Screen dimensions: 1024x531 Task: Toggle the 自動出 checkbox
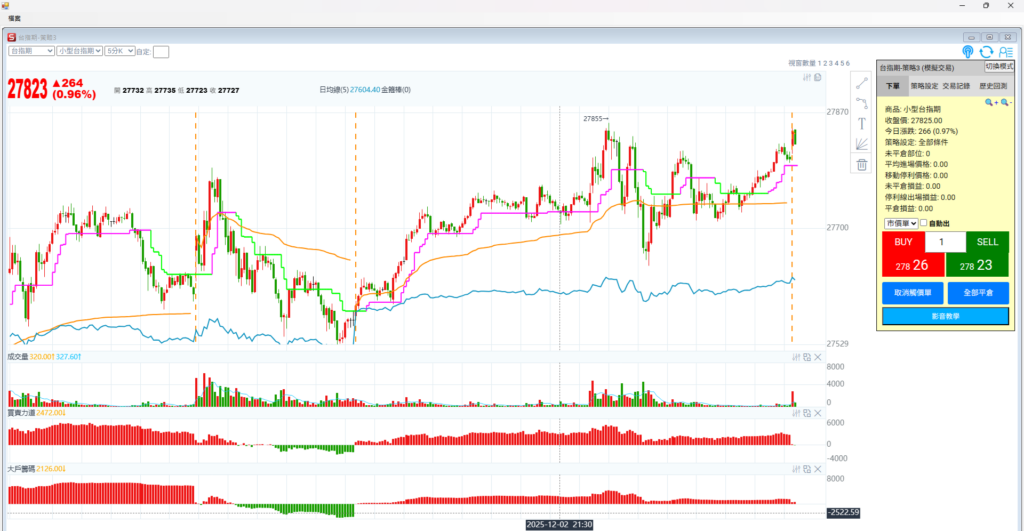pos(923,223)
